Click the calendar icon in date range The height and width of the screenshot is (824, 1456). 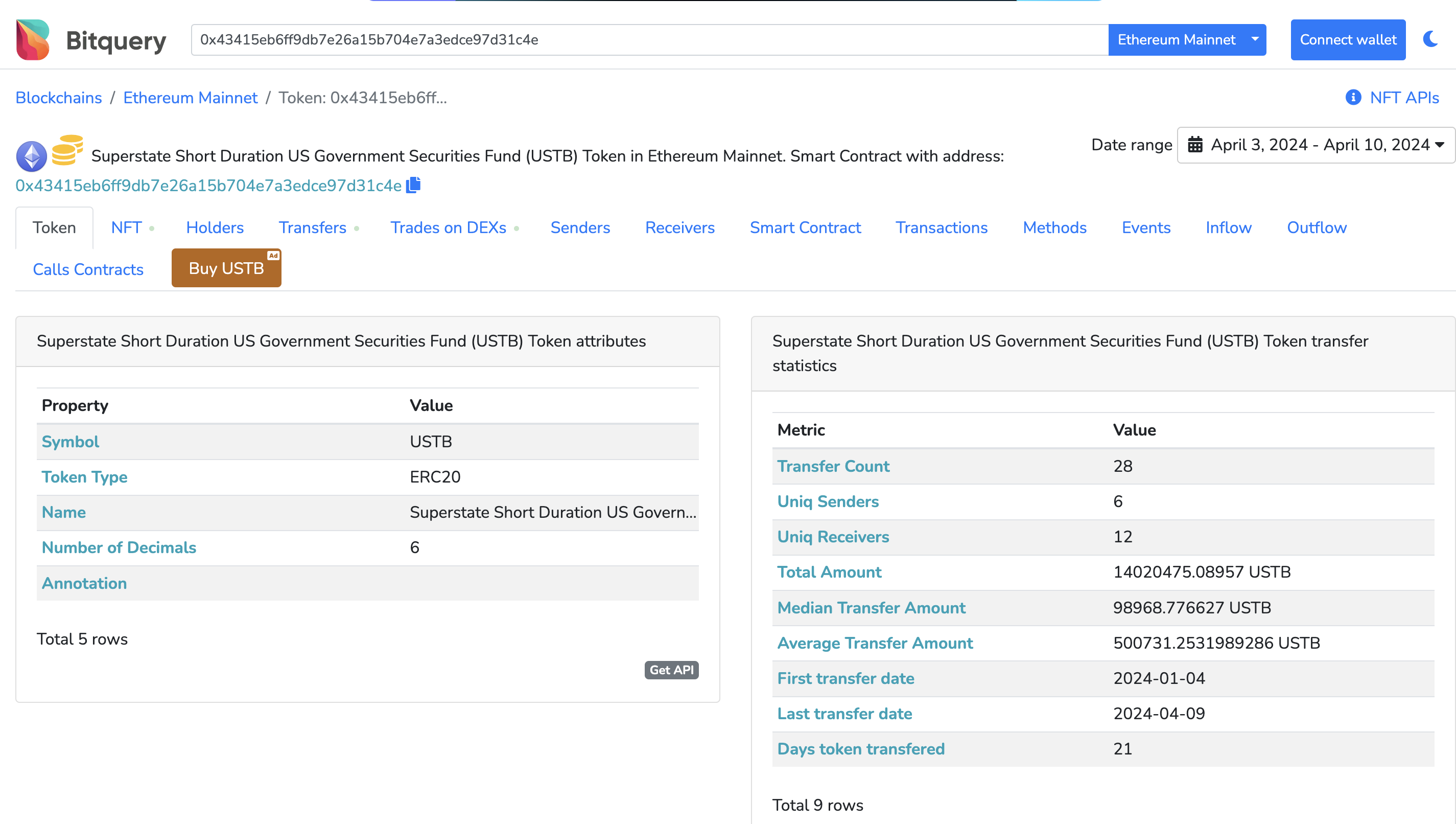(1195, 145)
